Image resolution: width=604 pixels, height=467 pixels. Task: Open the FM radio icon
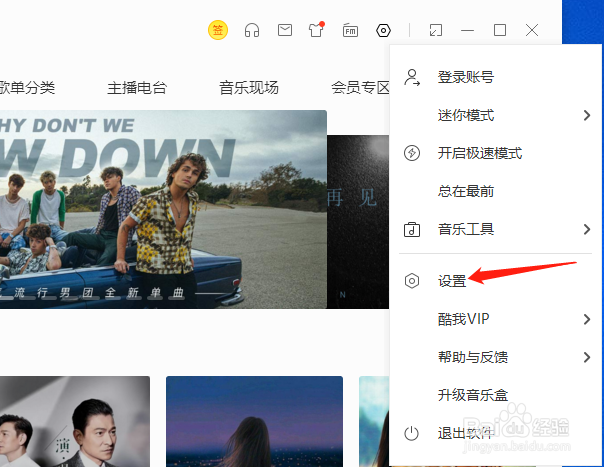350,30
